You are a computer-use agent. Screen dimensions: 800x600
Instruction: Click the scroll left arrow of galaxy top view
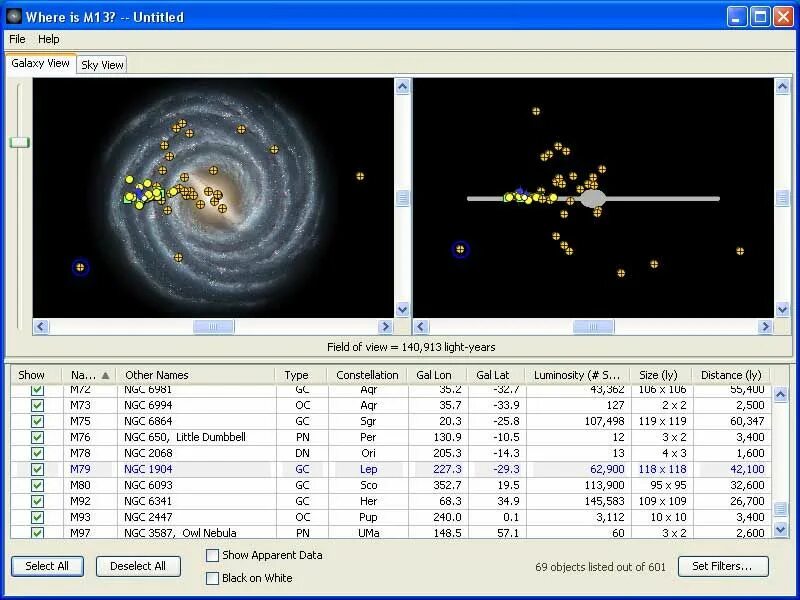coord(41,327)
